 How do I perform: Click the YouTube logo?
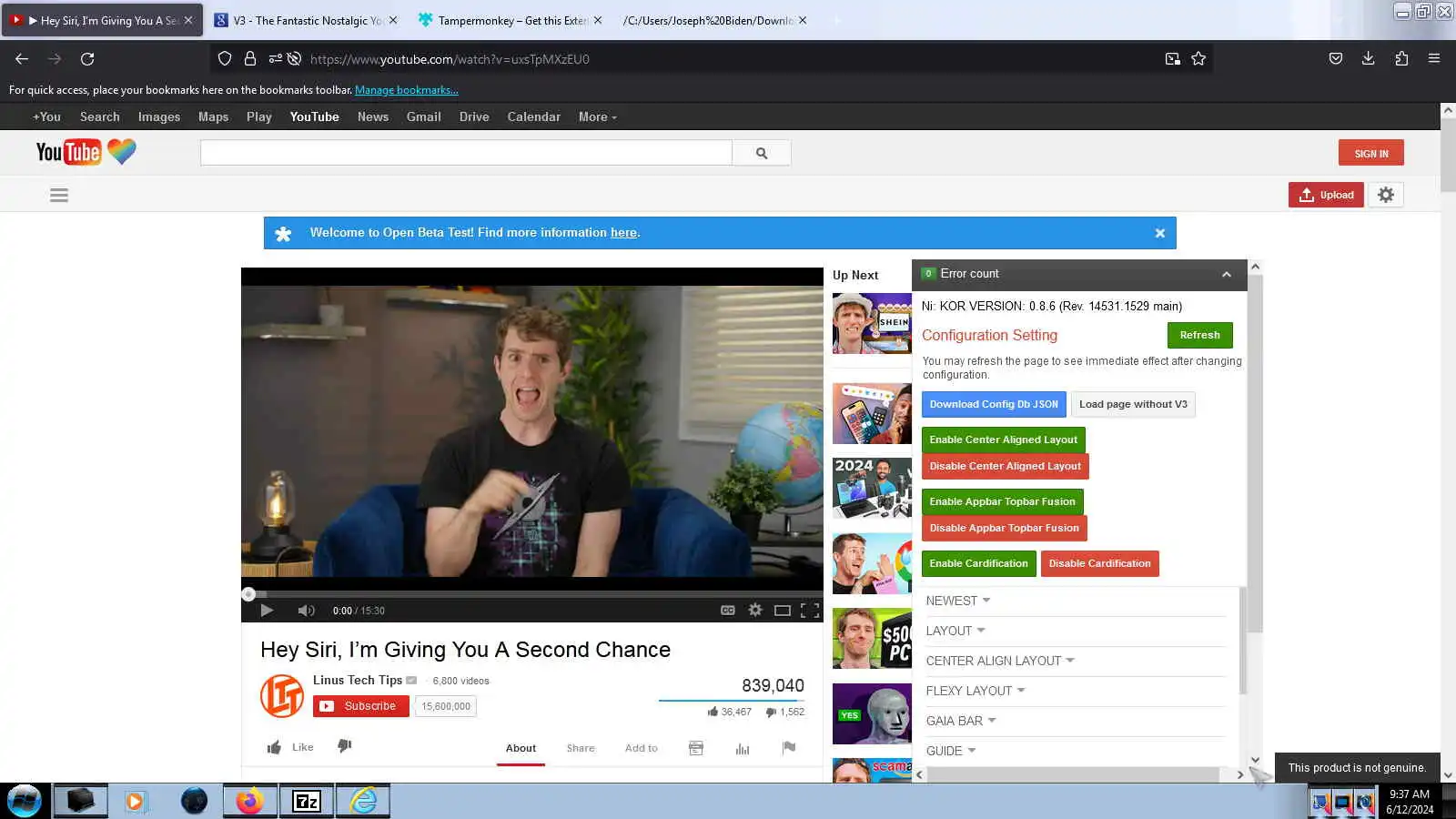click(68, 152)
